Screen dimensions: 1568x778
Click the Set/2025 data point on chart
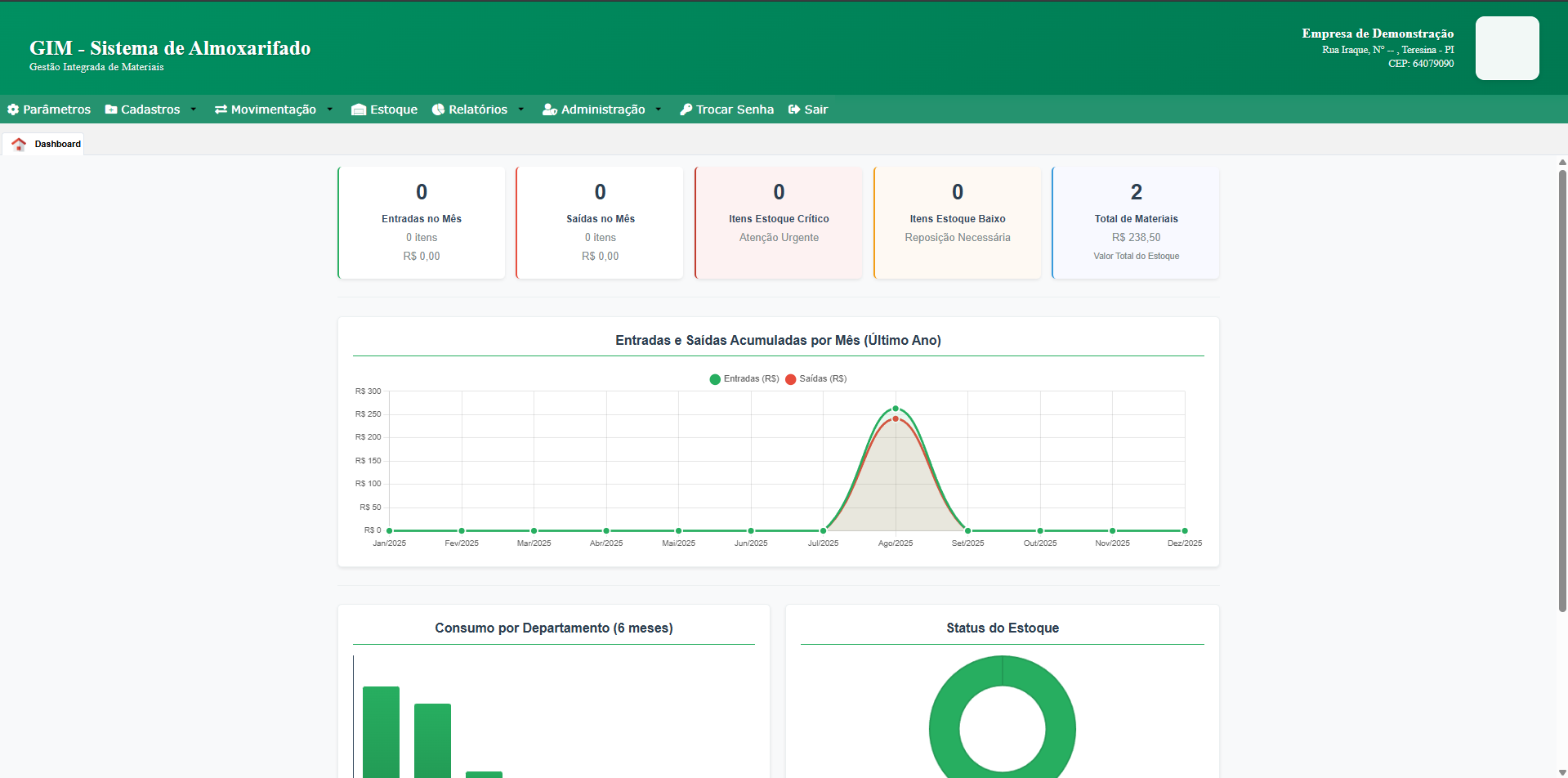(x=968, y=531)
